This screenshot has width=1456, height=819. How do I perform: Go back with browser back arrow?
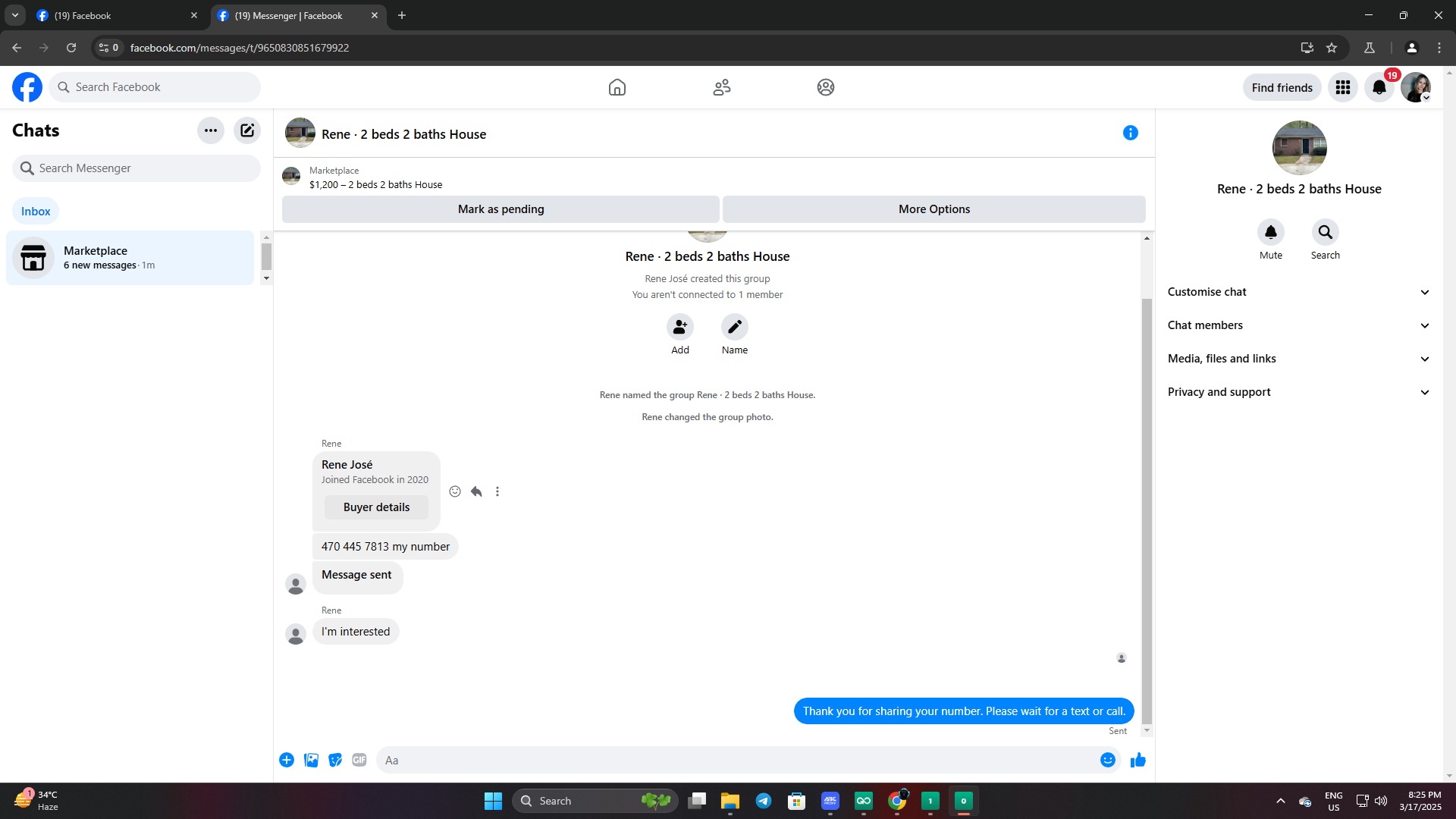click(17, 48)
